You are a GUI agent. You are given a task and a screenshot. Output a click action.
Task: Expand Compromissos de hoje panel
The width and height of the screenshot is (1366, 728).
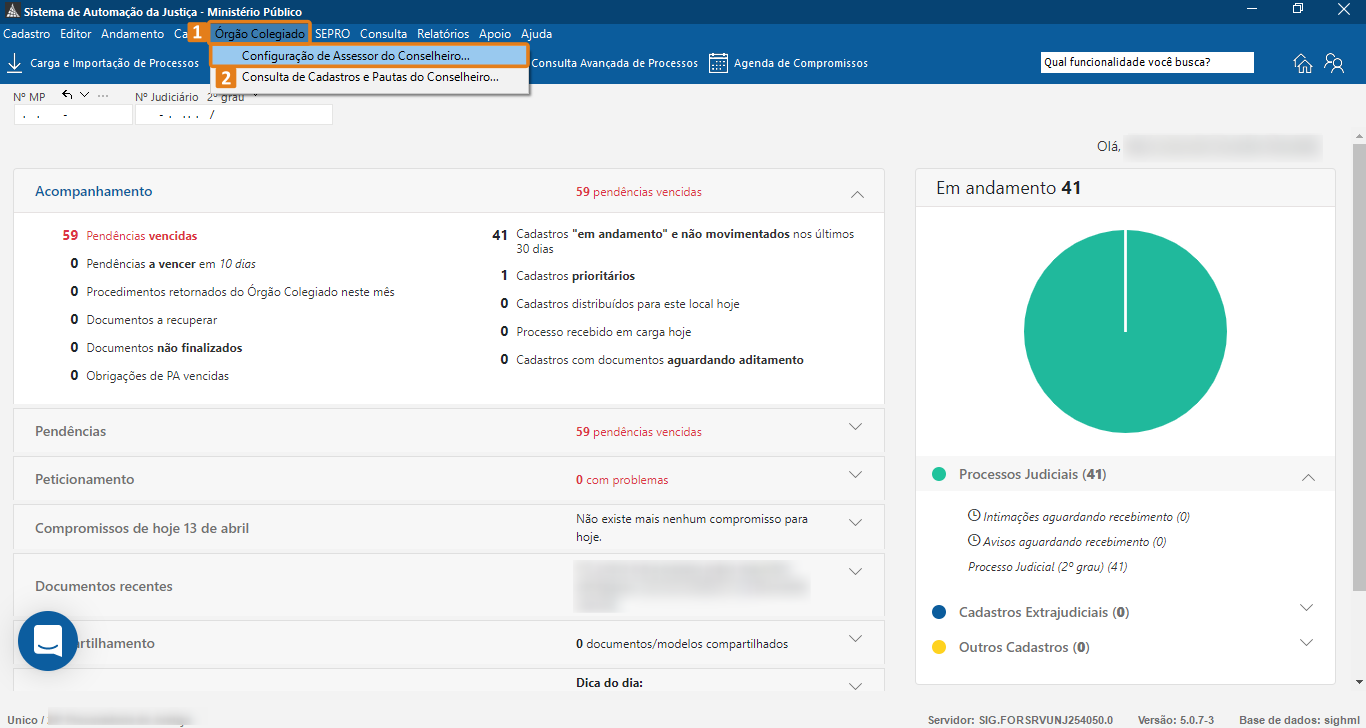coord(855,523)
